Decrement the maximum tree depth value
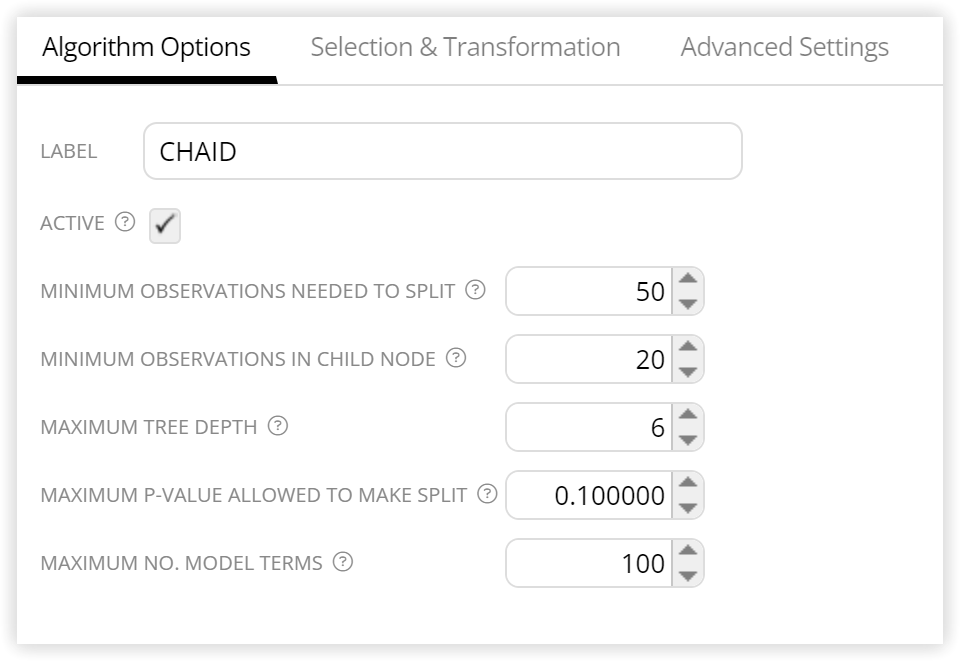 (688, 439)
